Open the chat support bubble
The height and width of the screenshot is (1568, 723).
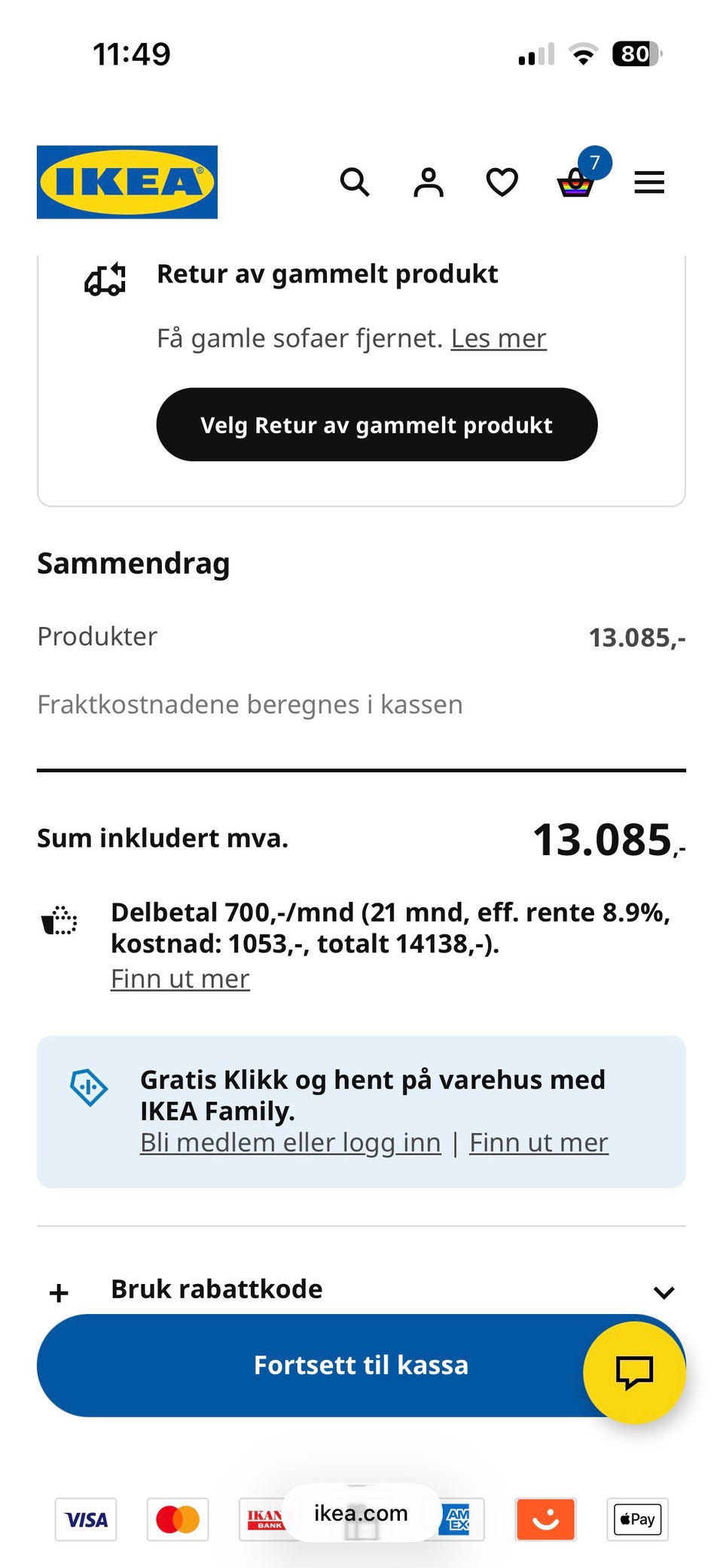coord(635,1372)
